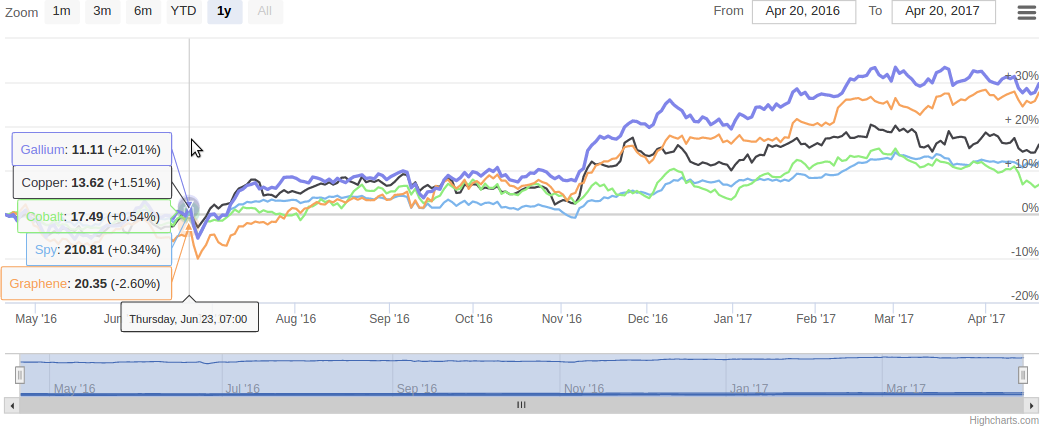The width and height of the screenshot is (1040, 426).
Task: Click the From date field
Action: coord(804,12)
